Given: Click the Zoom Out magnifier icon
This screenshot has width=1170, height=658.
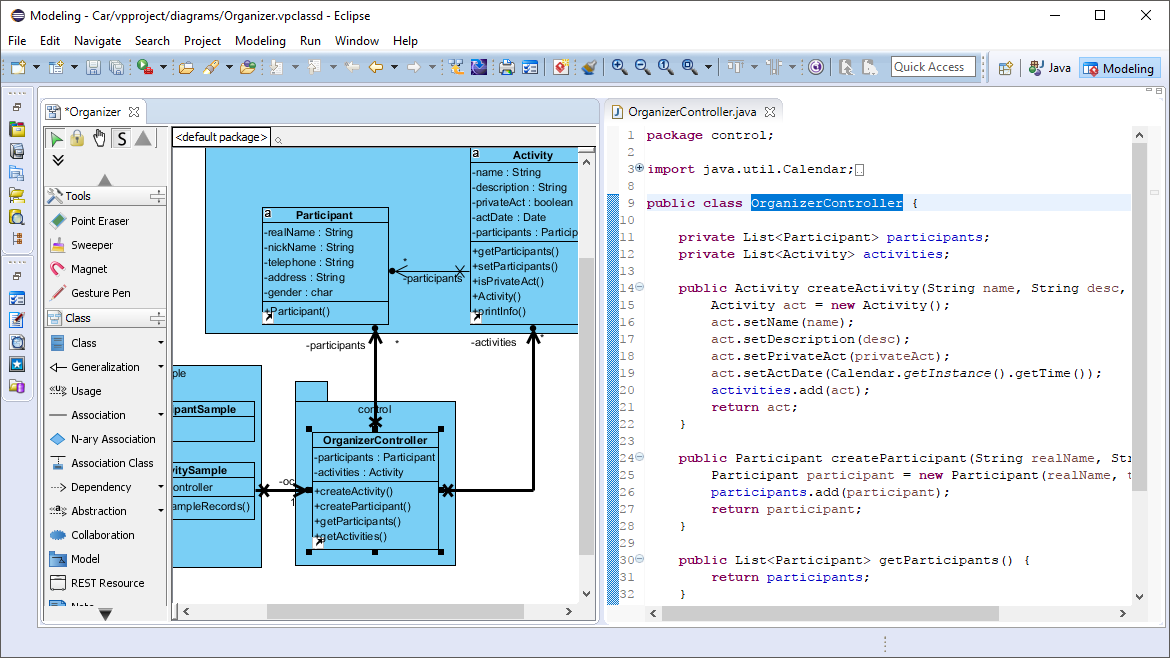Looking at the screenshot, I should point(642,67).
